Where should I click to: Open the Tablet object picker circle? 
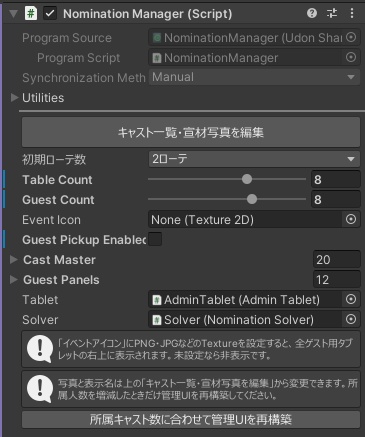(x=351, y=299)
